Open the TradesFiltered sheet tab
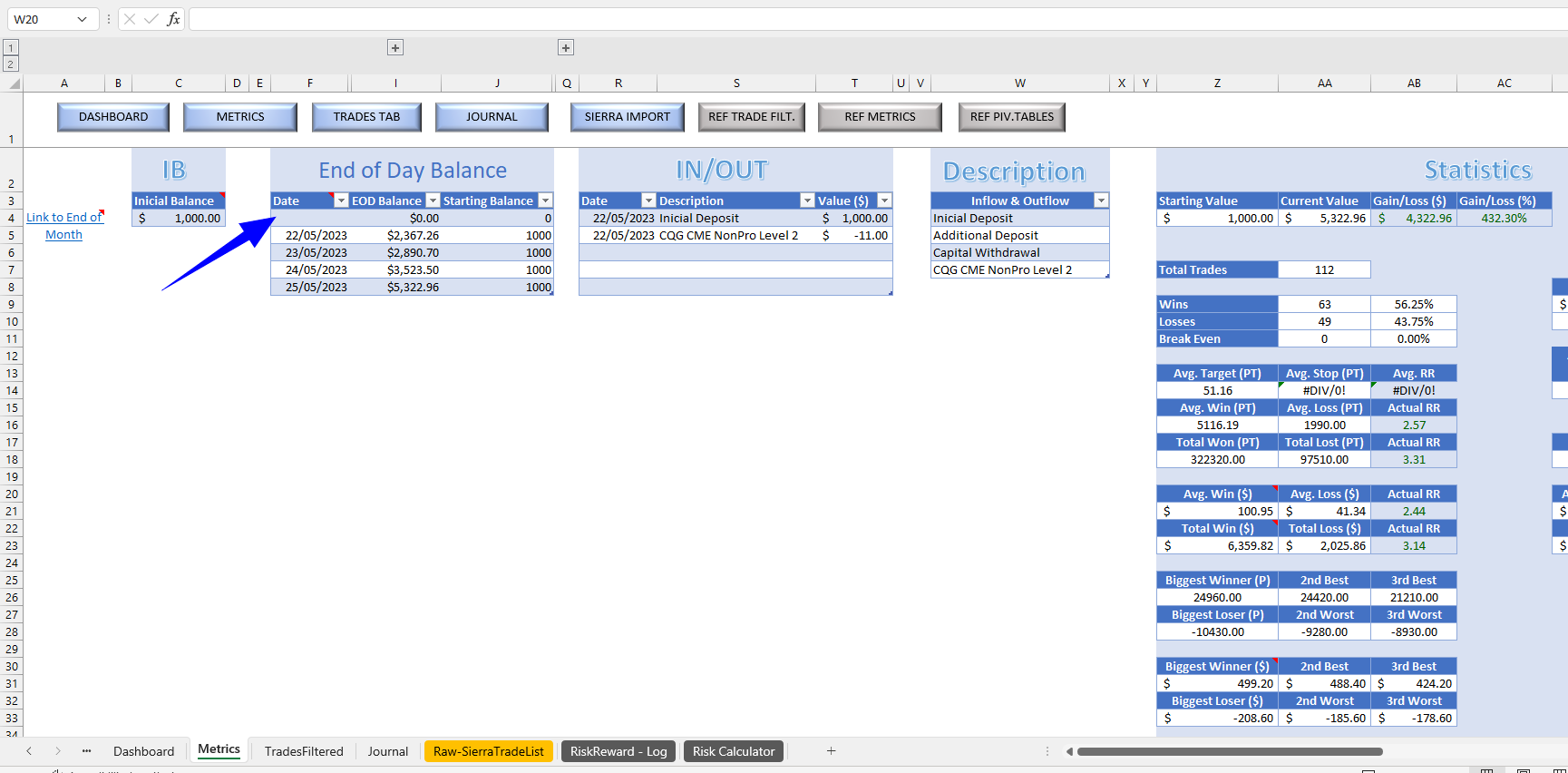The width and height of the screenshot is (1568, 773). [x=304, y=751]
